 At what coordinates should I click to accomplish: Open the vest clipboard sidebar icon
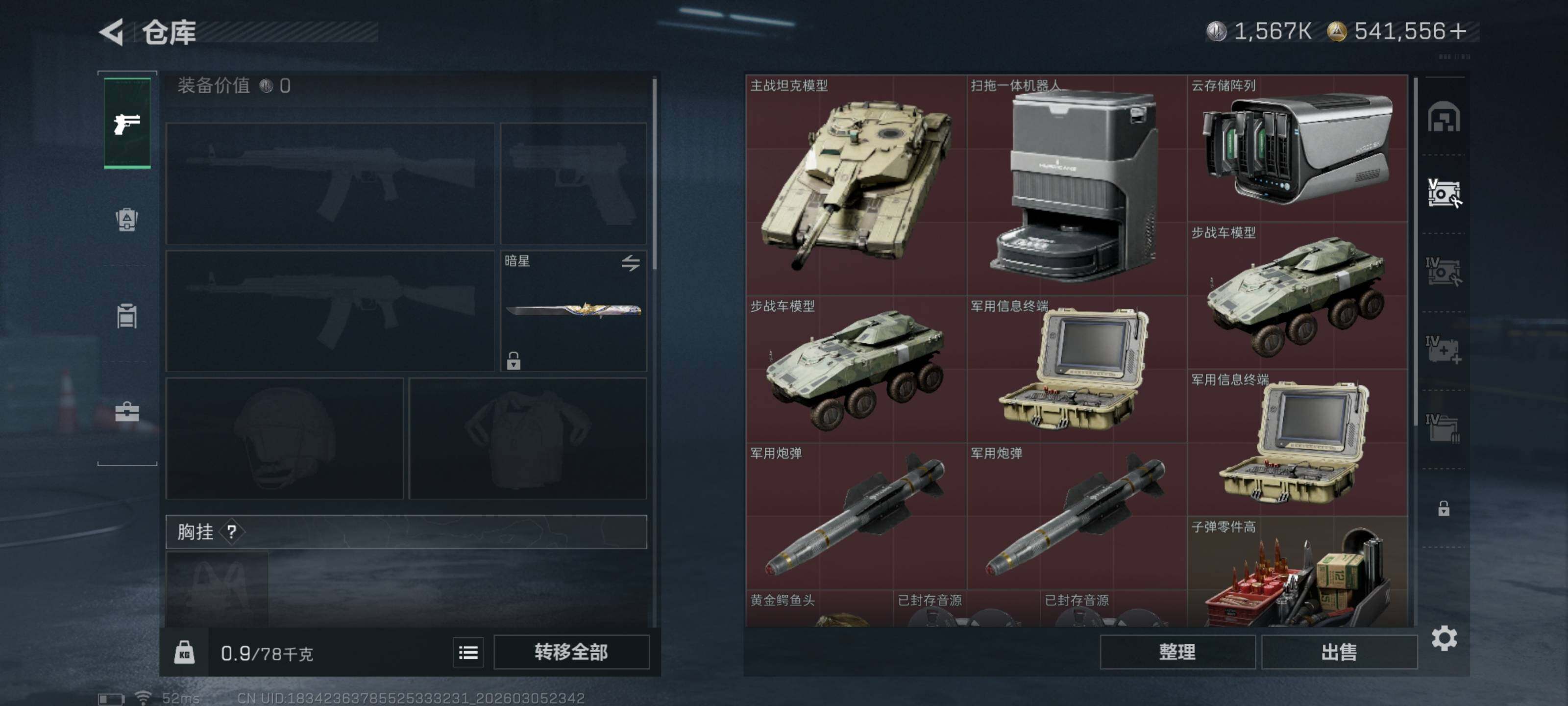[x=127, y=316]
